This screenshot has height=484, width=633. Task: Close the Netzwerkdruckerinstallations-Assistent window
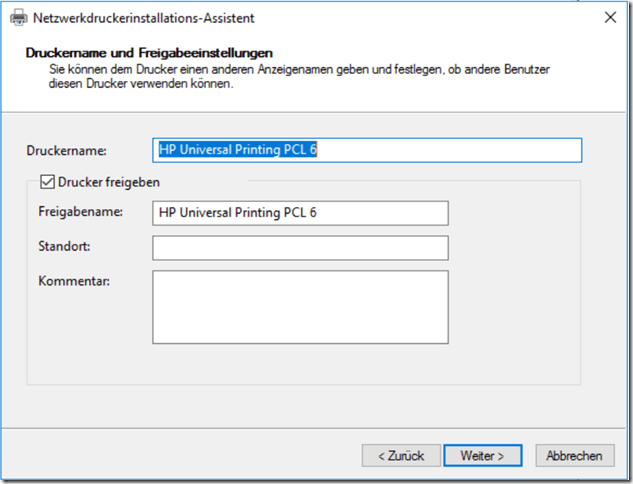(609, 17)
